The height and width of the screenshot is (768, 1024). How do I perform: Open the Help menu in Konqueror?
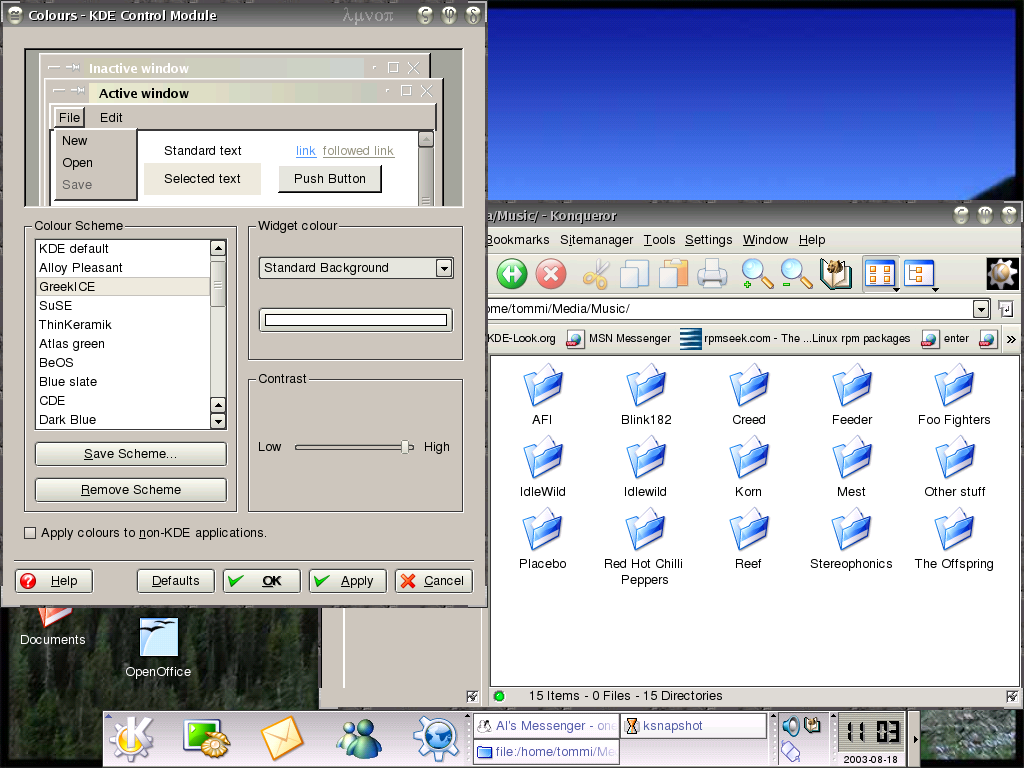pos(812,240)
